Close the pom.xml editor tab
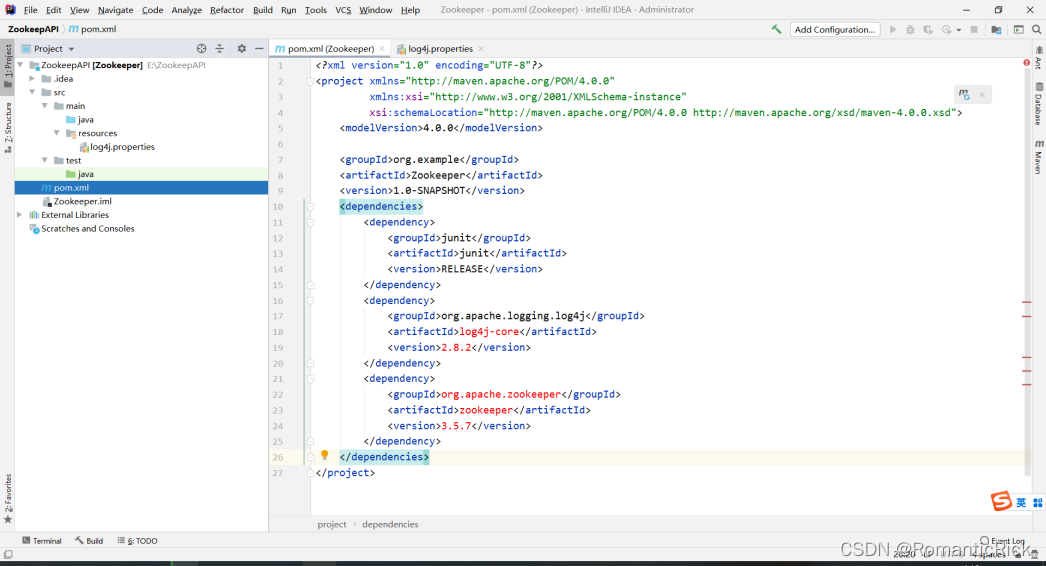 pyautogui.click(x=382, y=49)
